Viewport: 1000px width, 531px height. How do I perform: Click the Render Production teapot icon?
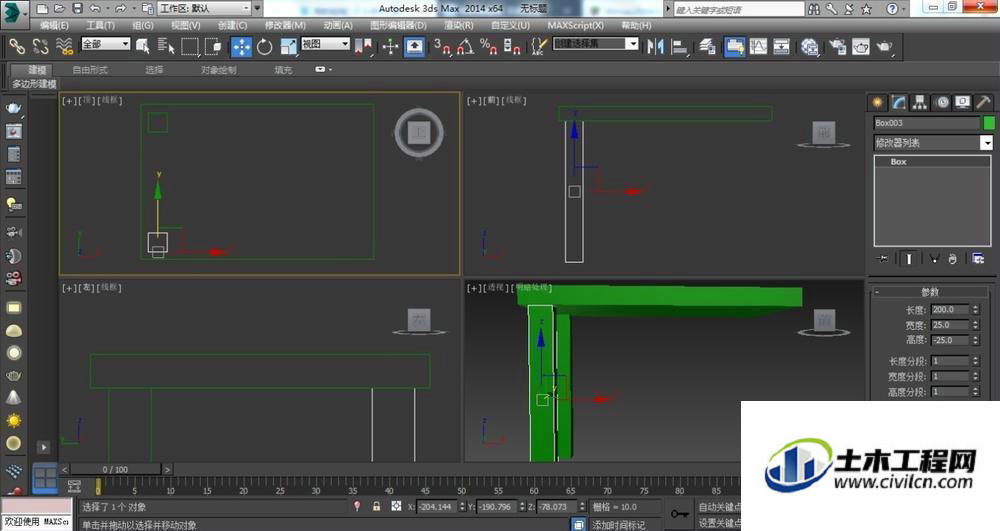click(885, 47)
